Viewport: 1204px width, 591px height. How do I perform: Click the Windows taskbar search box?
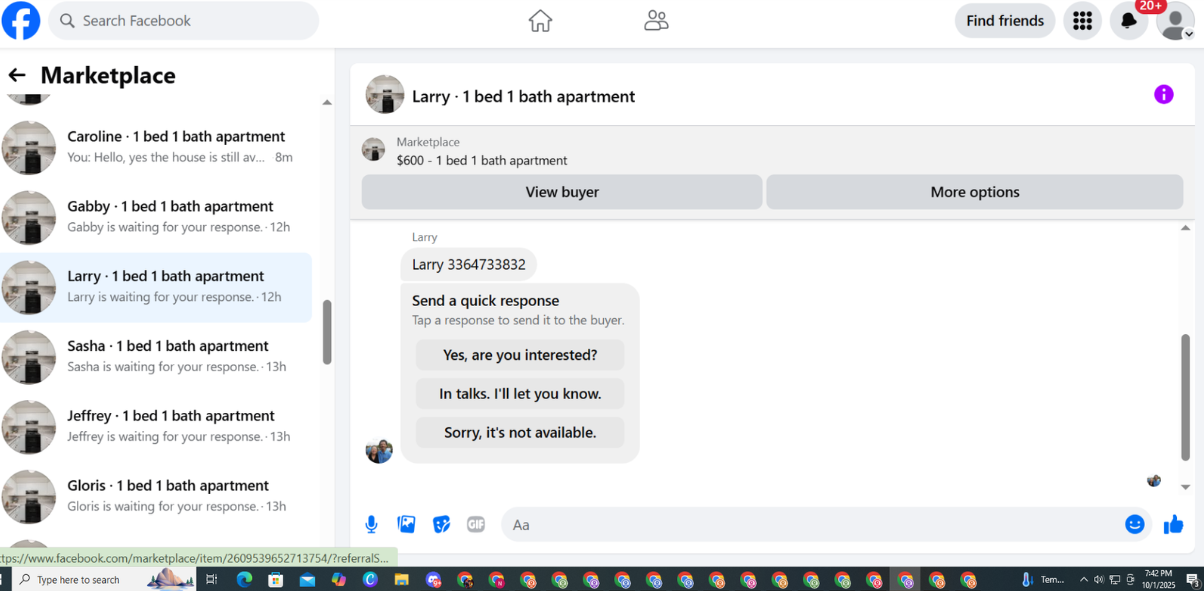(x=104, y=580)
